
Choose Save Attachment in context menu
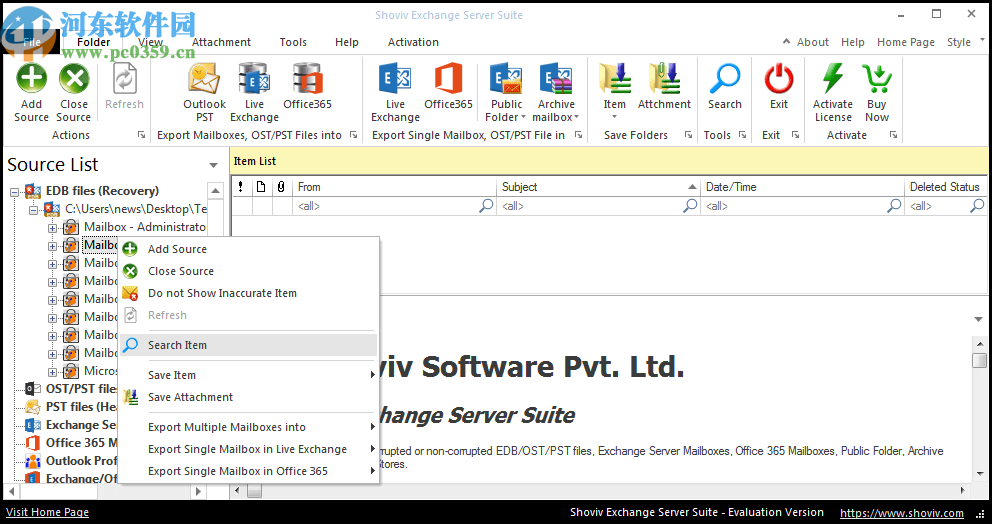point(249,397)
